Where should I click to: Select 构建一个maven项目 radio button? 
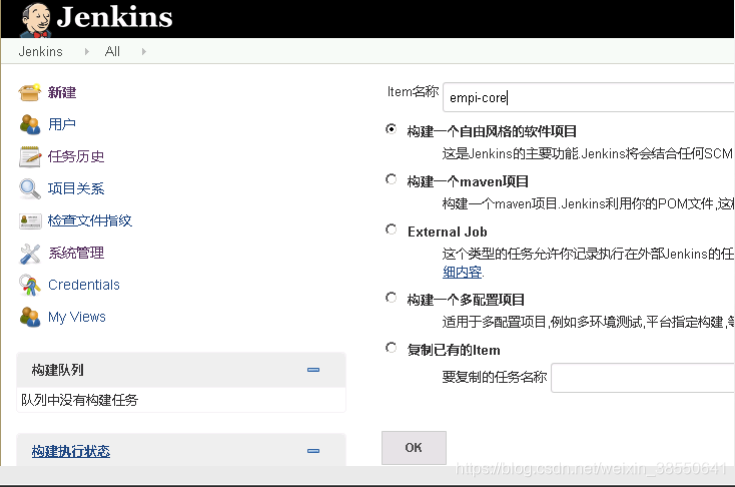(x=391, y=179)
